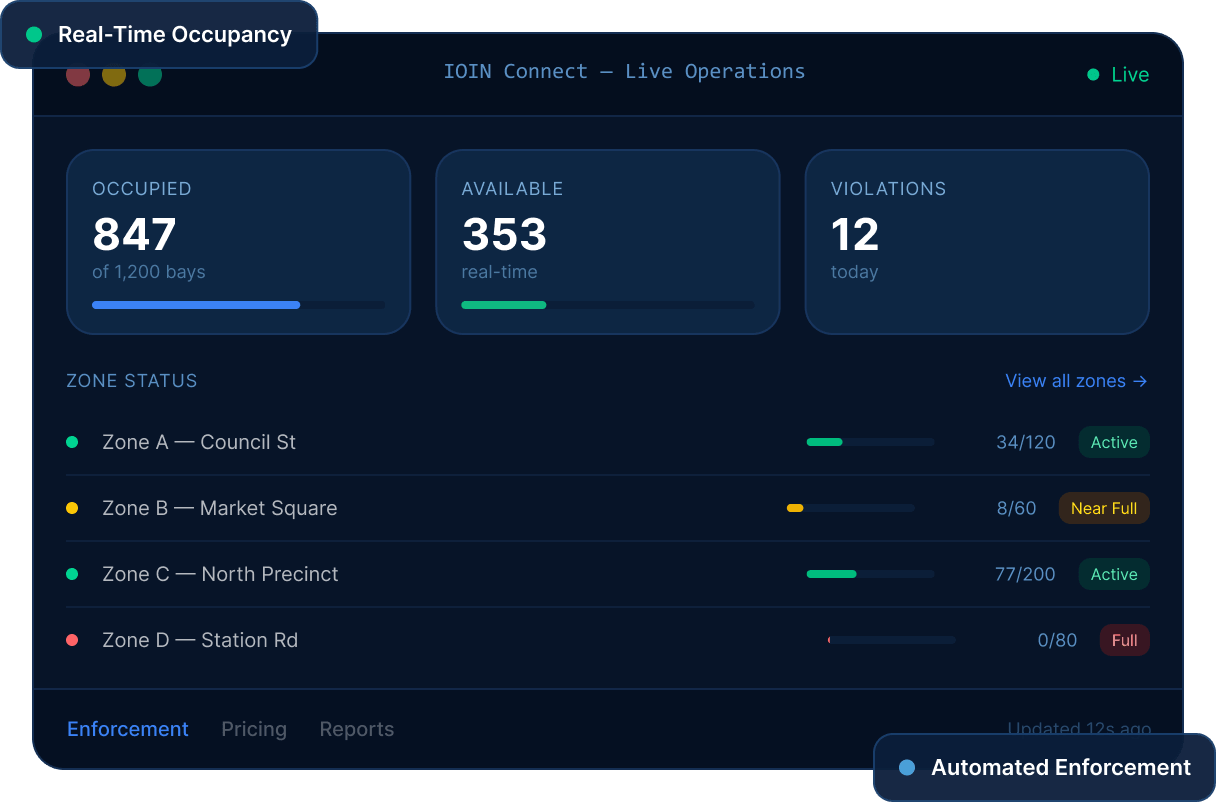Click Zone B yellow status dot
The image size is (1216, 802).
click(x=72, y=508)
